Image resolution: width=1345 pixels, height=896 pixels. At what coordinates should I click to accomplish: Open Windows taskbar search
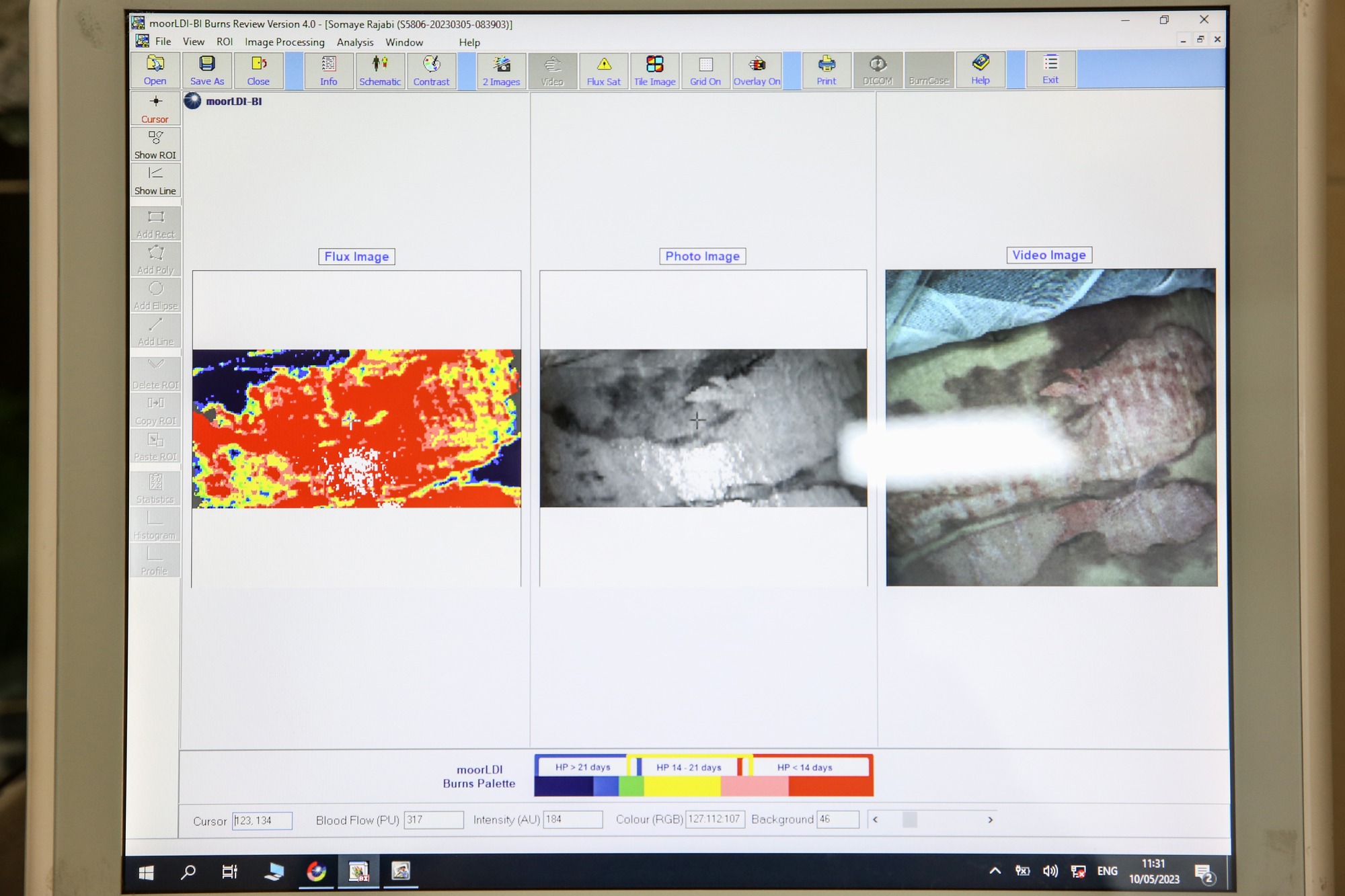pyautogui.click(x=188, y=872)
